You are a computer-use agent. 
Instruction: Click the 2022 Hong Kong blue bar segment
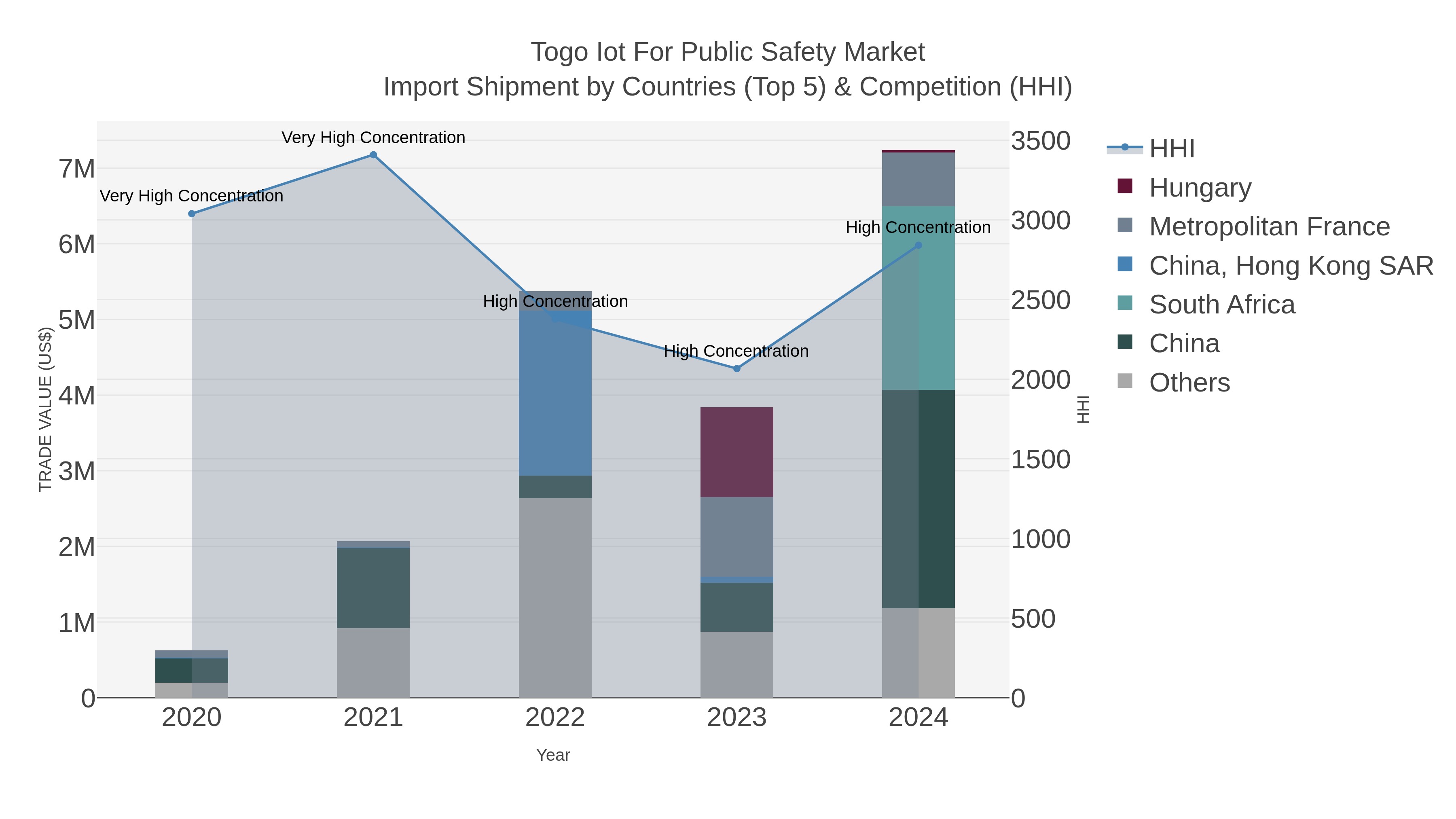click(x=555, y=394)
